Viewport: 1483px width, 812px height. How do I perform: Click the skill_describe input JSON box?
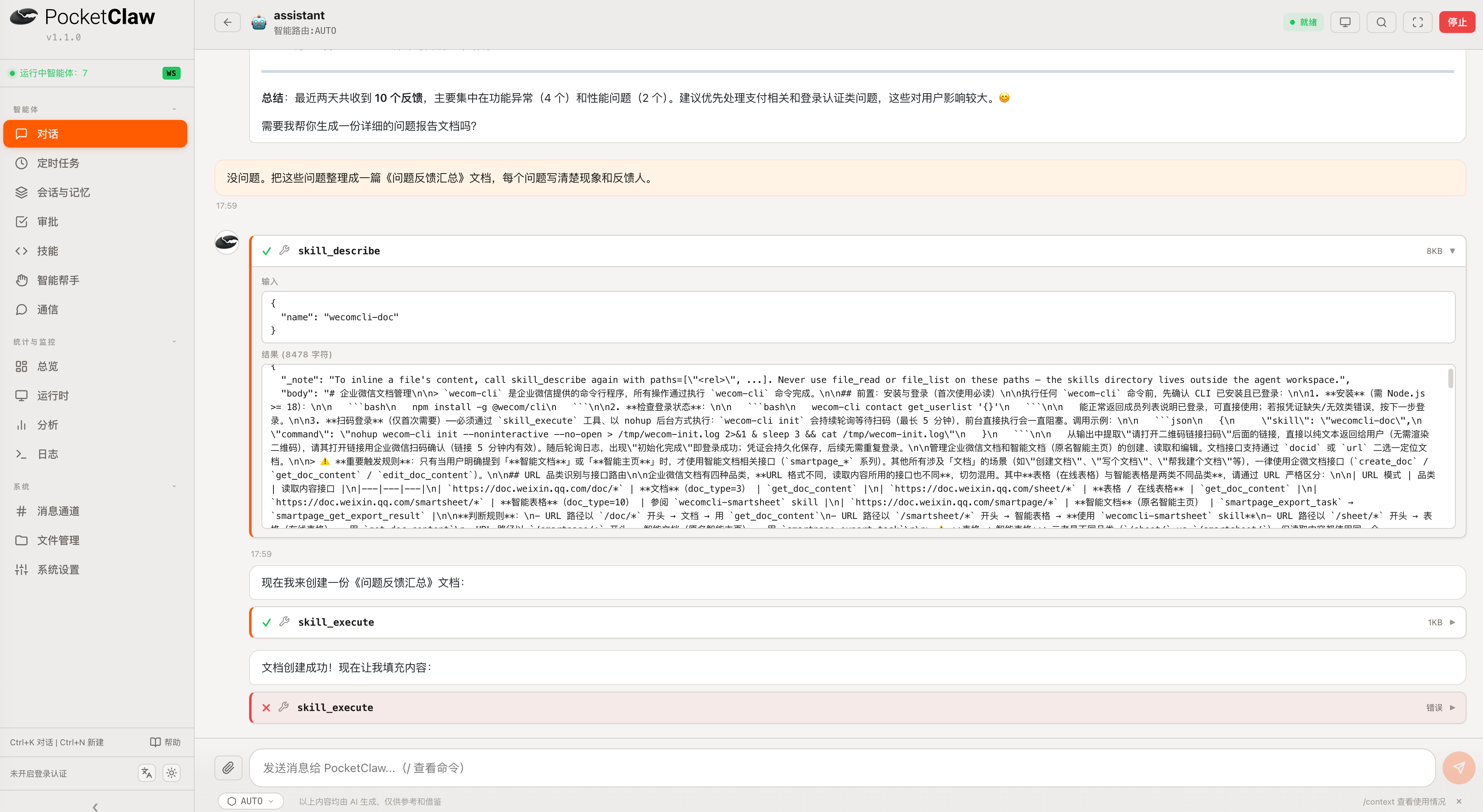click(x=858, y=317)
